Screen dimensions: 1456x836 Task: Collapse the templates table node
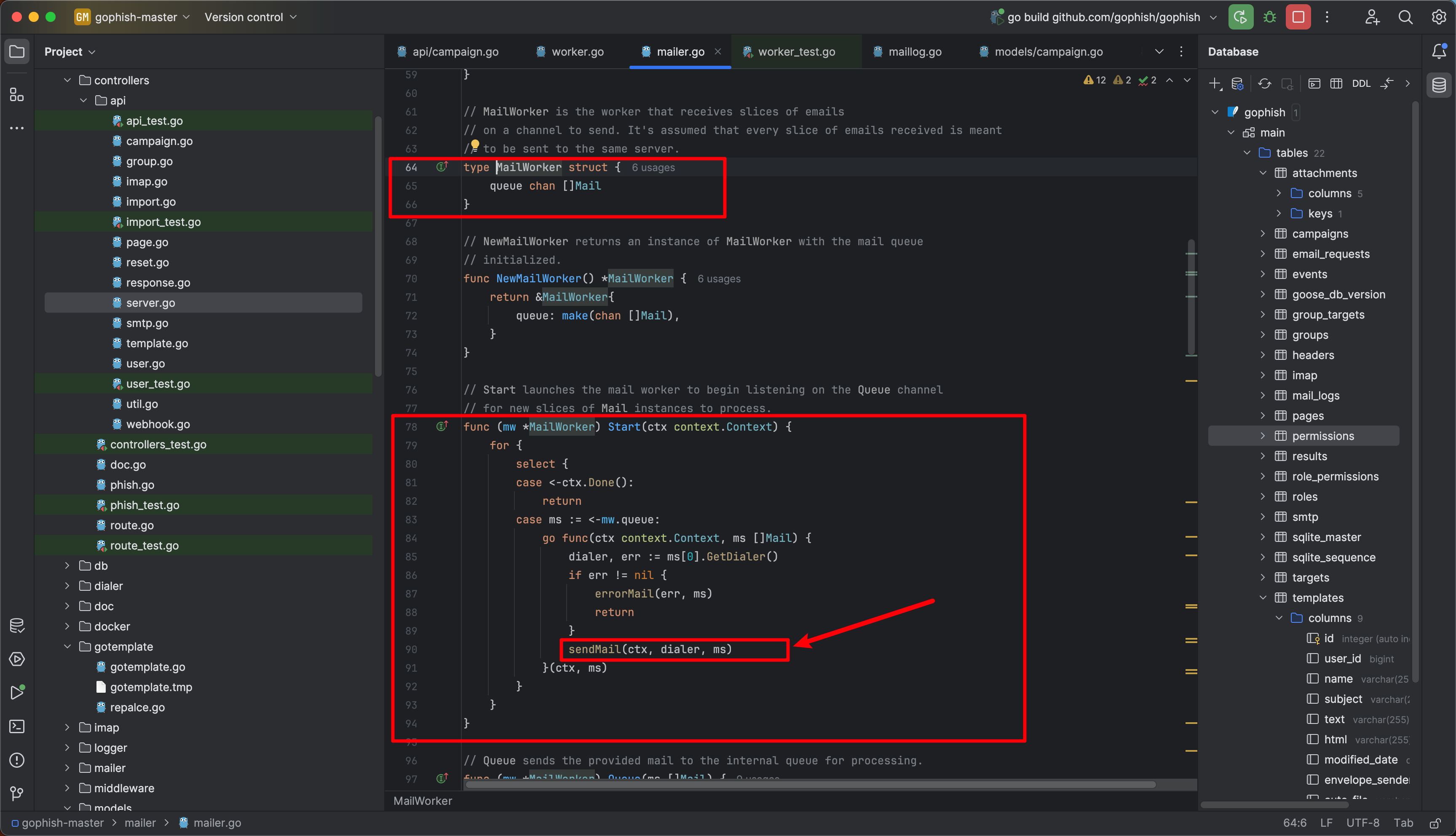tap(1263, 598)
